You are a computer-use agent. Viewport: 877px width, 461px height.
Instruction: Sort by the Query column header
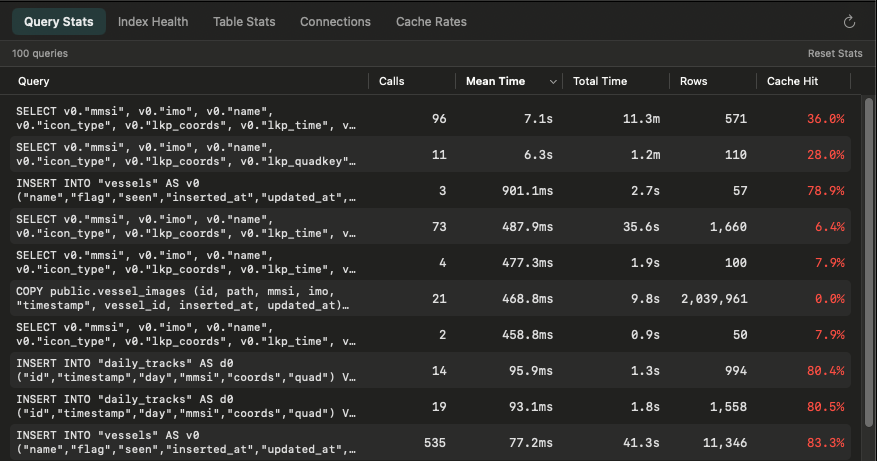pos(34,81)
